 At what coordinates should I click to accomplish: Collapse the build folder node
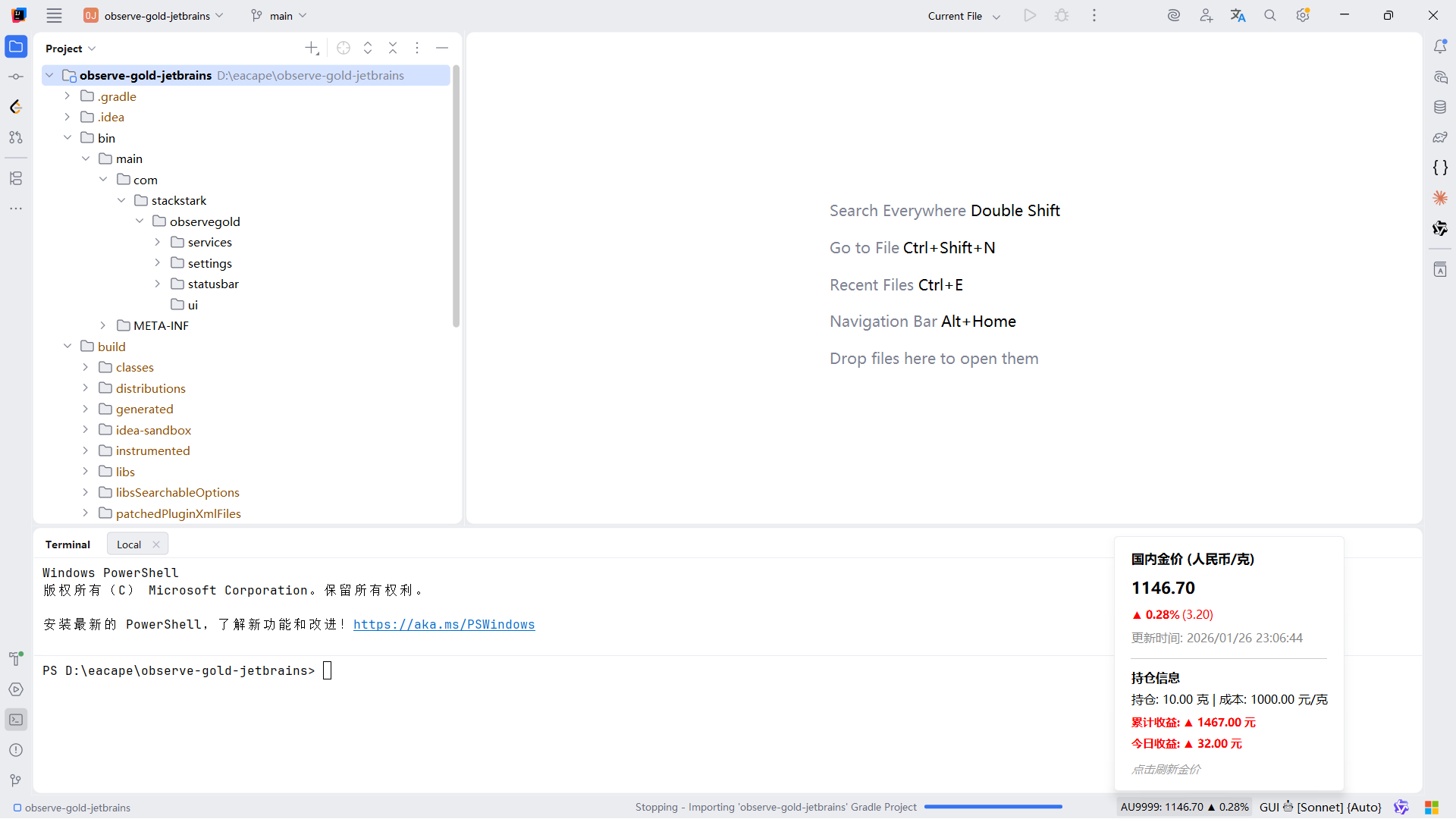(x=67, y=347)
